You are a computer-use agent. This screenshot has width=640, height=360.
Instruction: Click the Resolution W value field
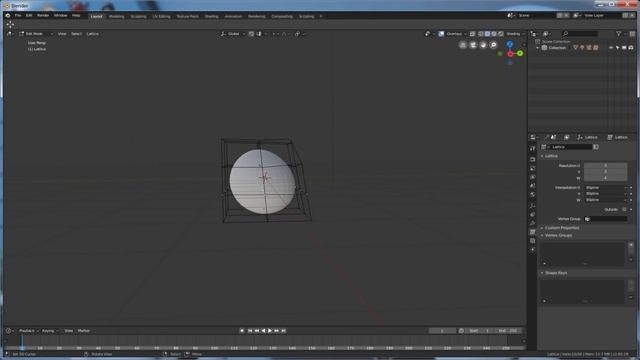606,178
